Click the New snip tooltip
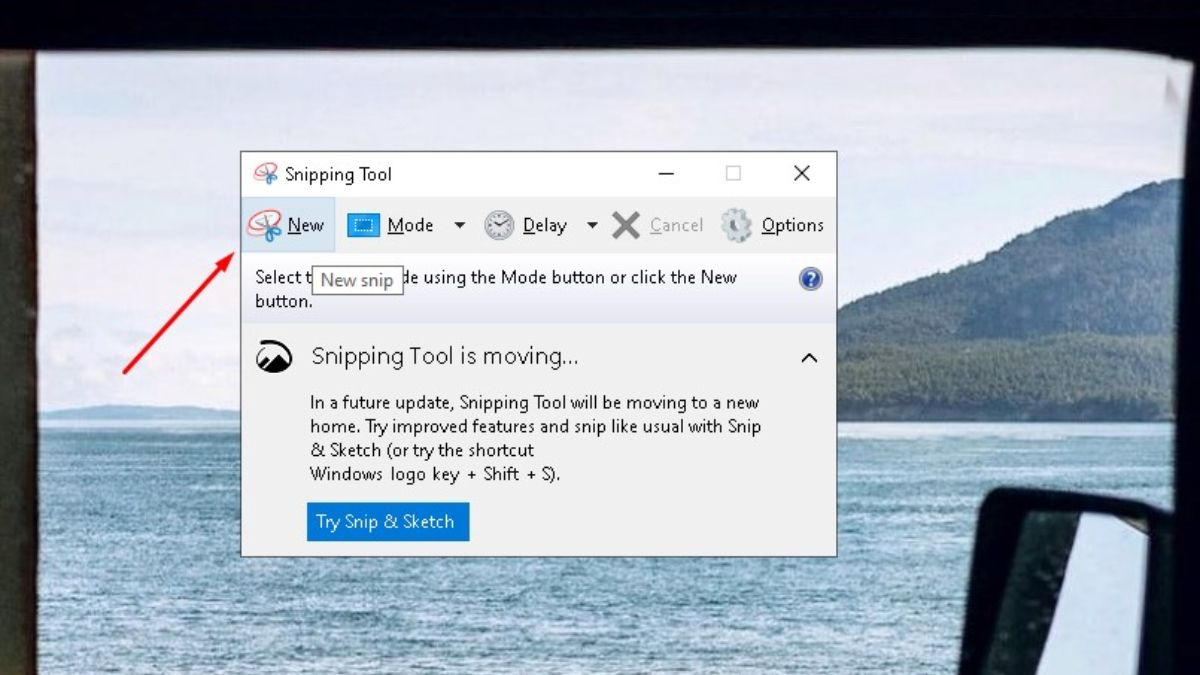Screen dimensions: 1200x675 click(x=358, y=280)
